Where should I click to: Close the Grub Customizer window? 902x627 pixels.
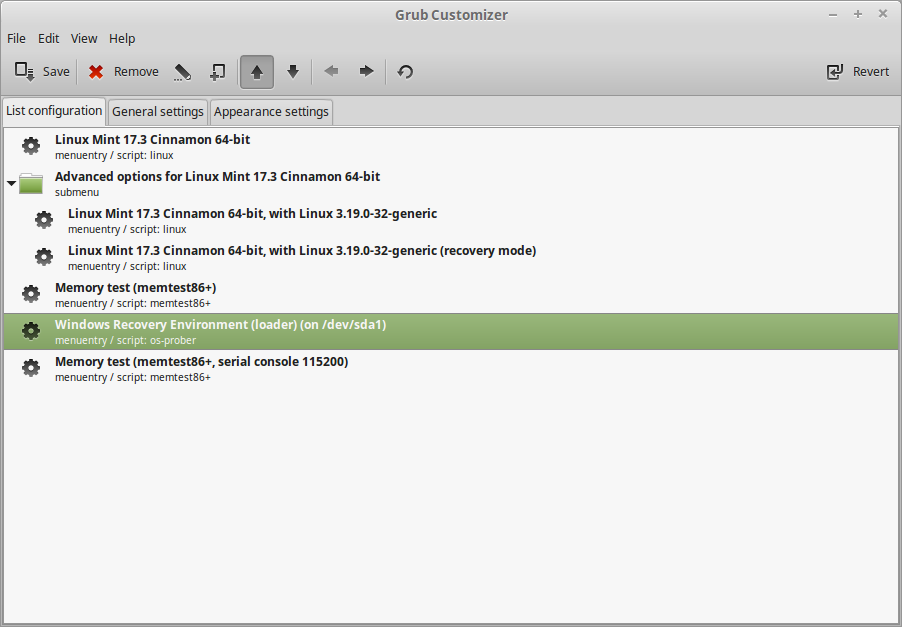(883, 14)
